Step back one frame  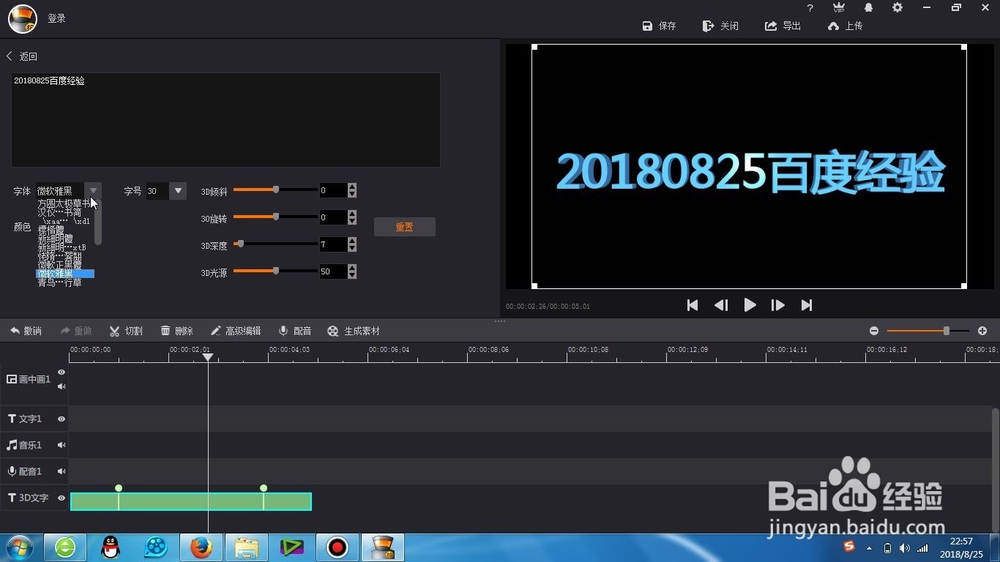click(x=721, y=306)
